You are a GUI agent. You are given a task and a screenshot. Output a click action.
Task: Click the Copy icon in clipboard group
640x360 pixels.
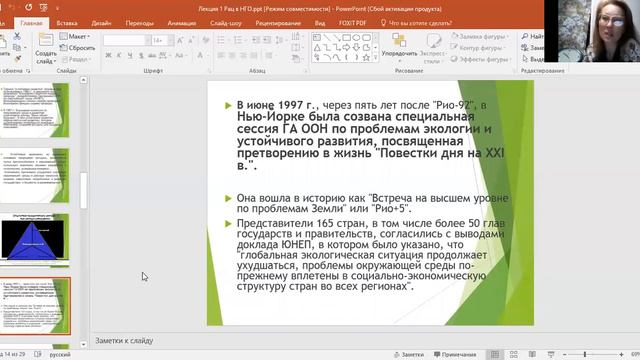click(17, 48)
